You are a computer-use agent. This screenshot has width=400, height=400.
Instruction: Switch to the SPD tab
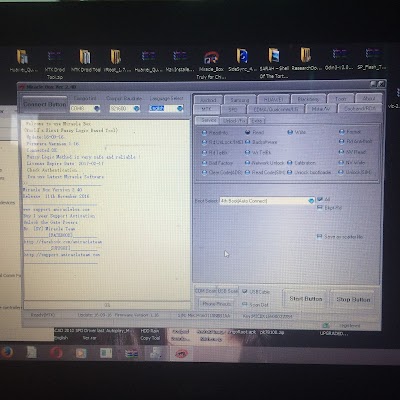click(x=233, y=109)
